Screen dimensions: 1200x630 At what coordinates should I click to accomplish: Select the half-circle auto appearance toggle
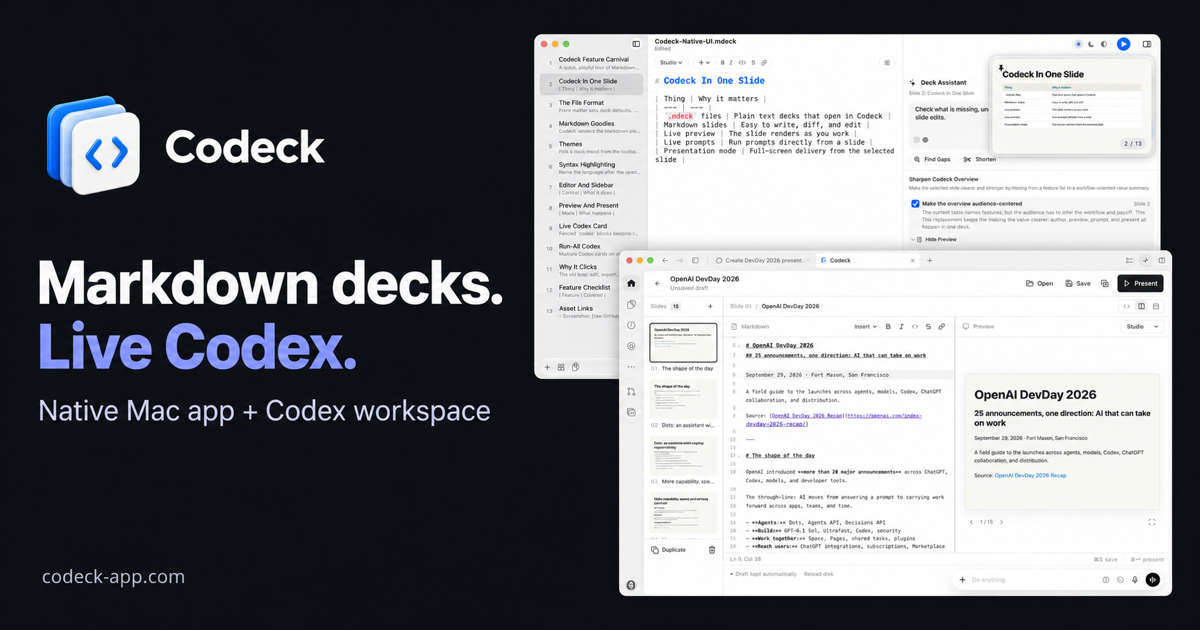[x=1104, y=44]
